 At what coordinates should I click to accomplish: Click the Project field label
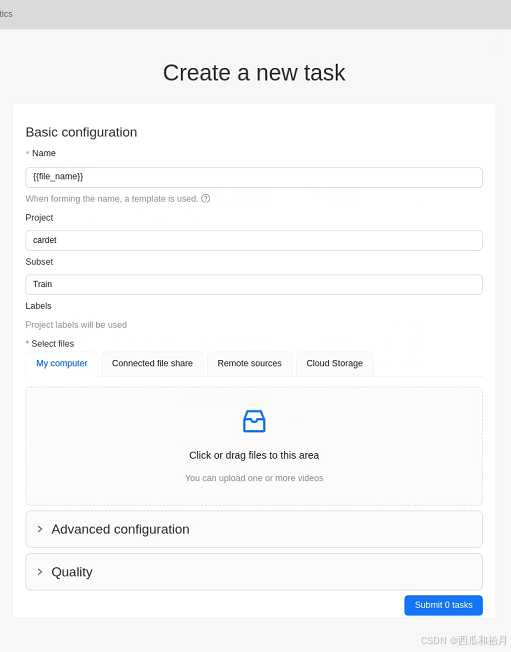pos(39,217)
